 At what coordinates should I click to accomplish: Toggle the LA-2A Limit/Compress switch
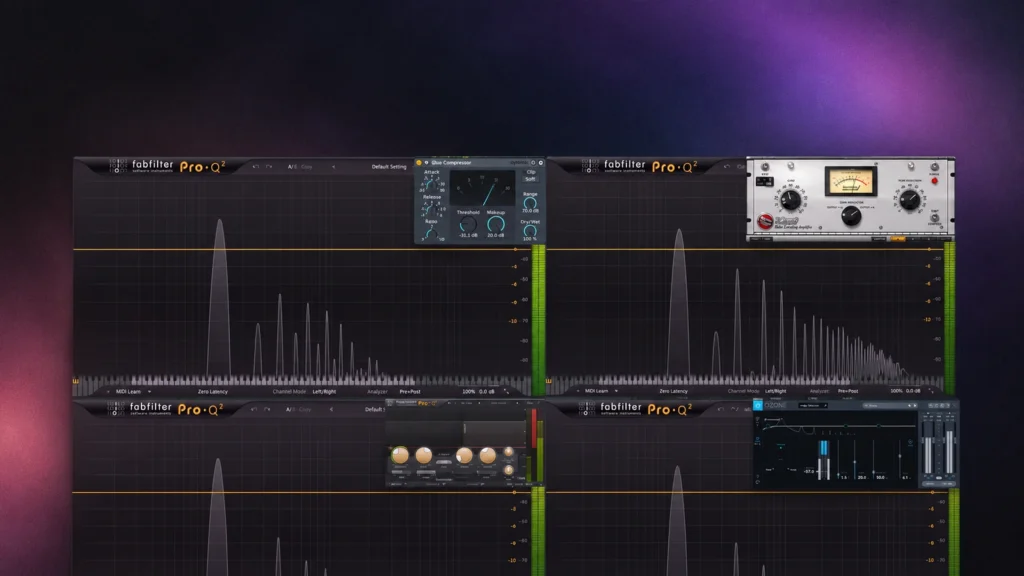pos(935,218)
